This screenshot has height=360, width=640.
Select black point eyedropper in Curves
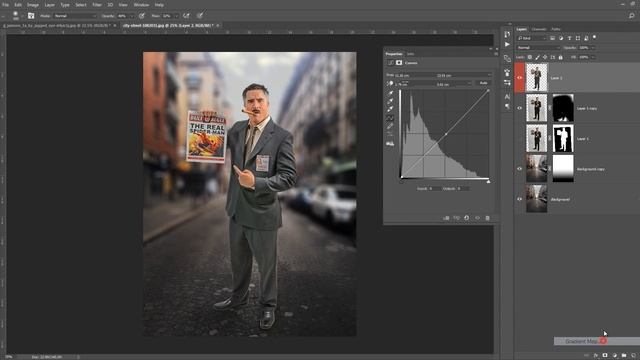(x=390, y=93)
